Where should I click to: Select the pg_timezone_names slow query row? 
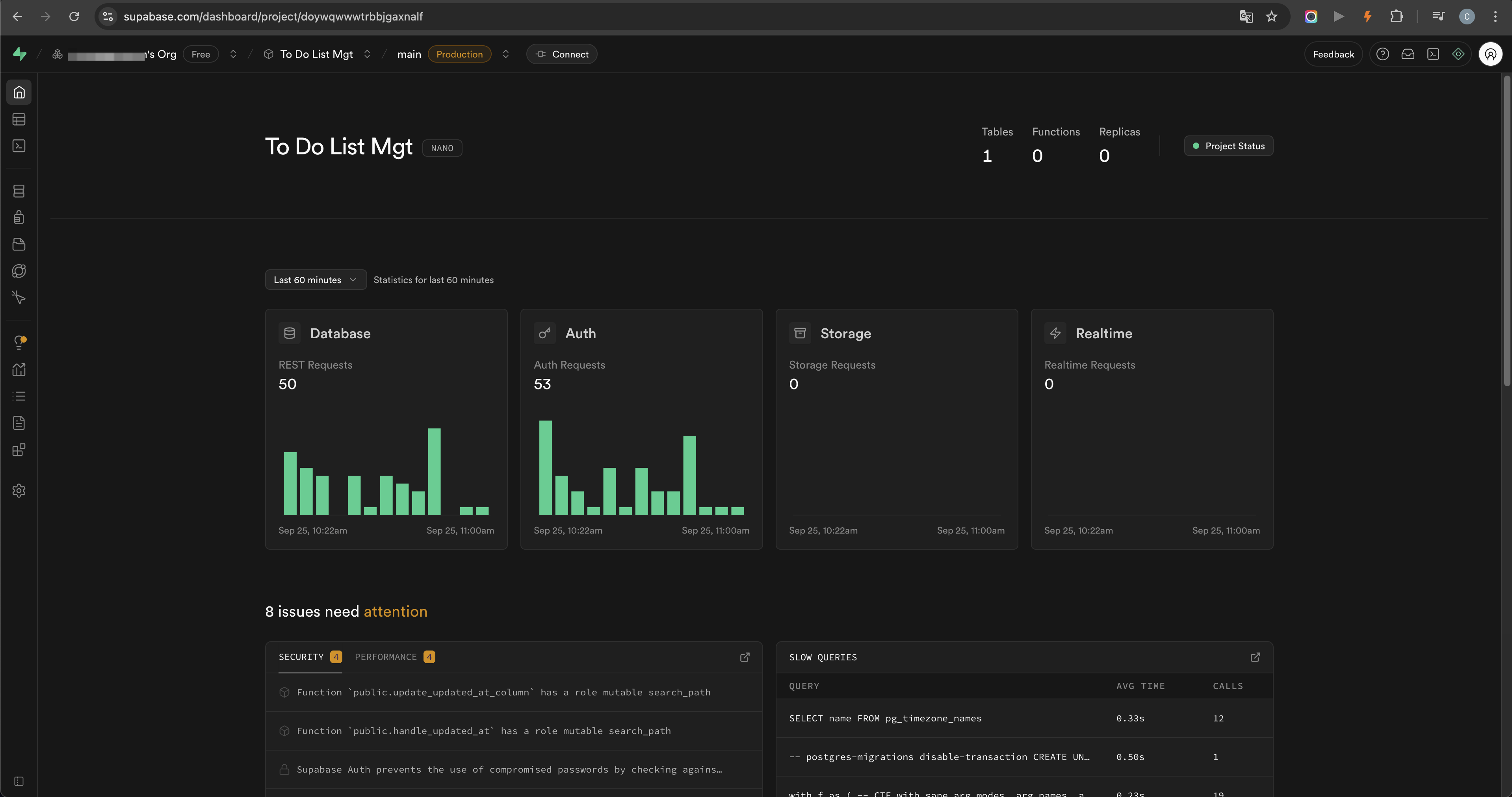point(1024,718)
